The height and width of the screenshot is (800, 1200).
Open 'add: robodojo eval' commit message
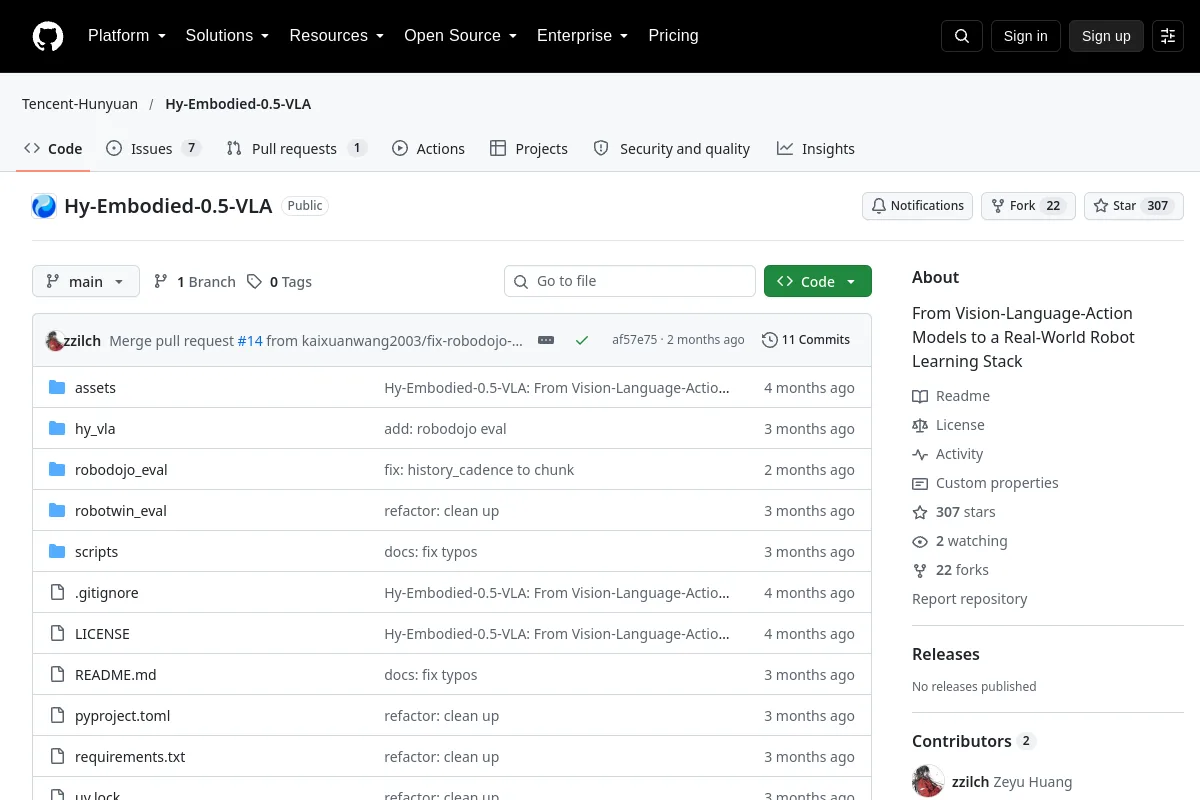pos(445,429)
